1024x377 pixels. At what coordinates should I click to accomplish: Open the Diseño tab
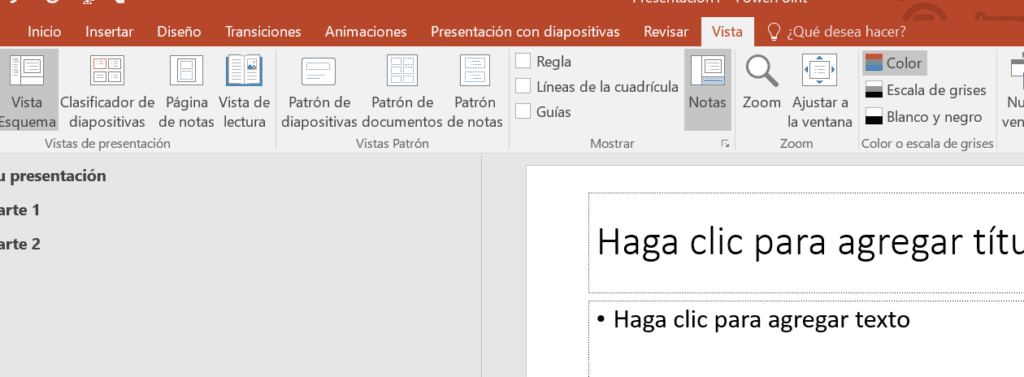pos(179,31)
